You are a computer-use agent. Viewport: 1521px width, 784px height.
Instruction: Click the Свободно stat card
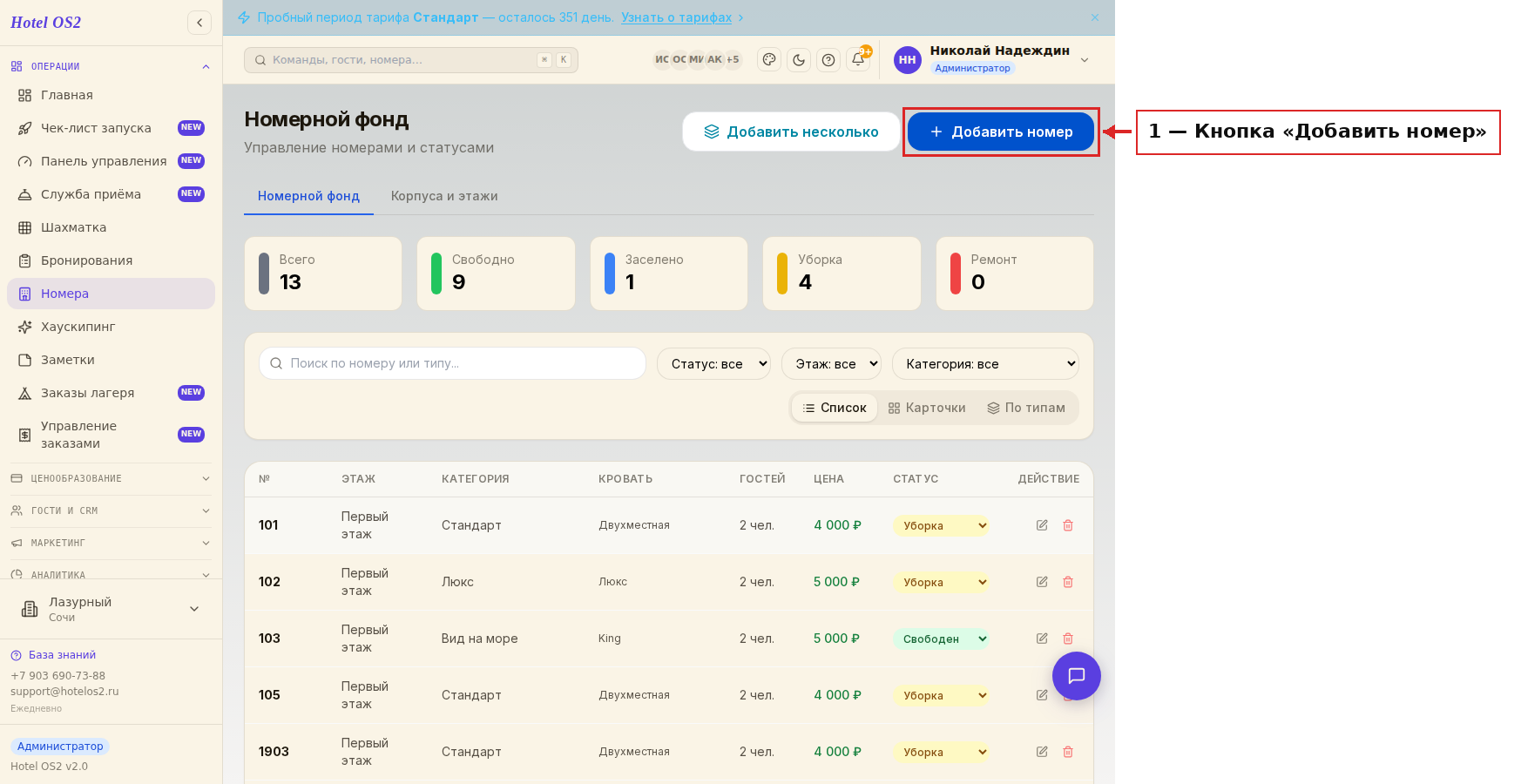tap(496, 274)
